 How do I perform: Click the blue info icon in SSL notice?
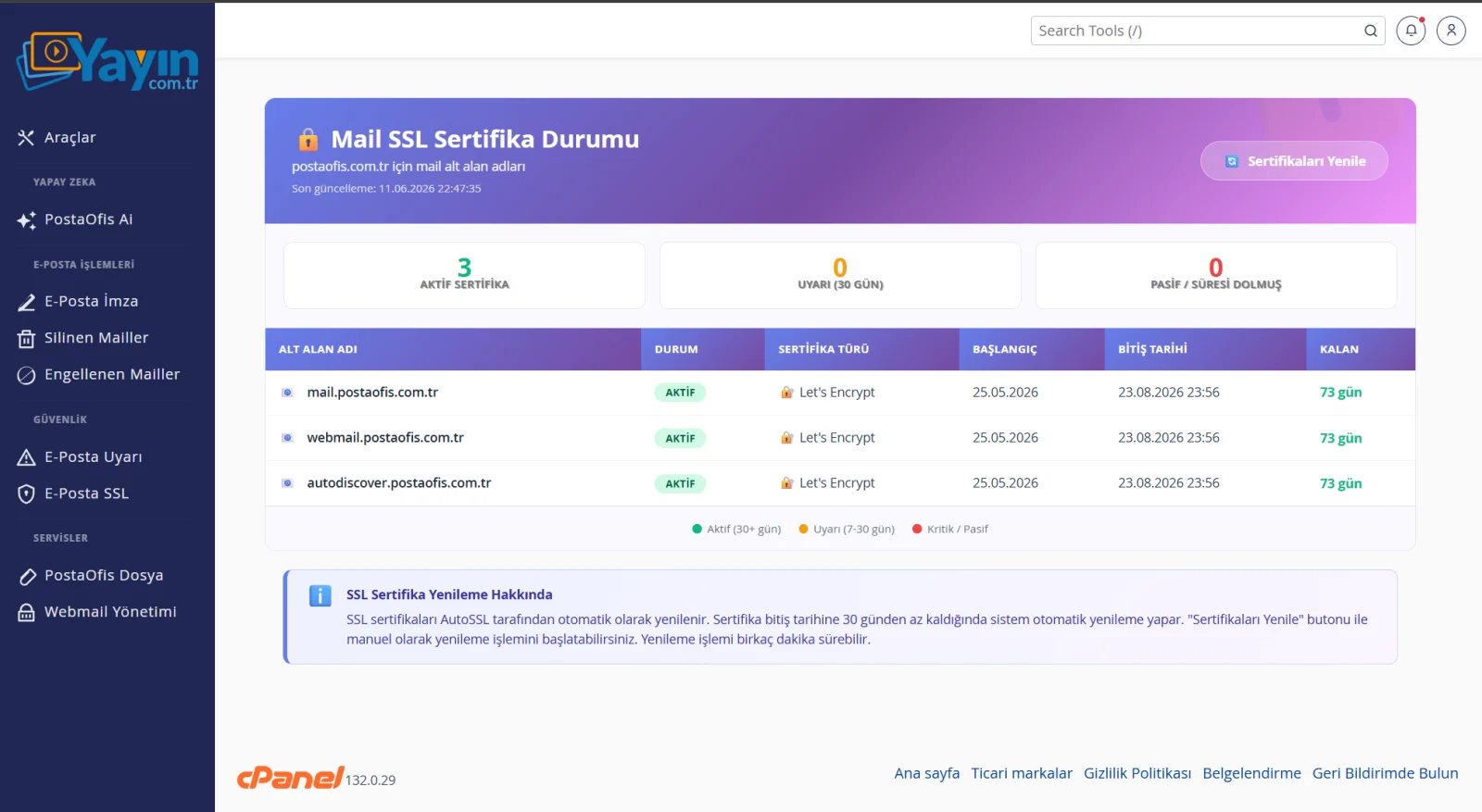(320, 595)
